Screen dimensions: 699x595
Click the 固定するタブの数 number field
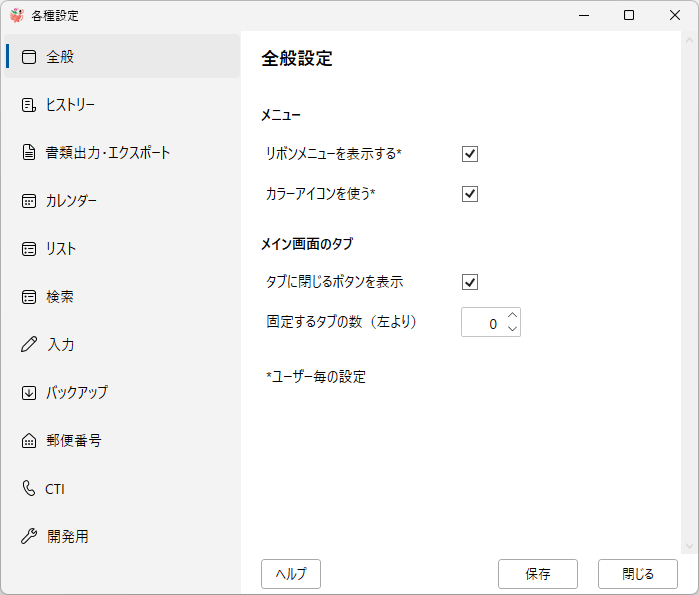click(482, 323)
